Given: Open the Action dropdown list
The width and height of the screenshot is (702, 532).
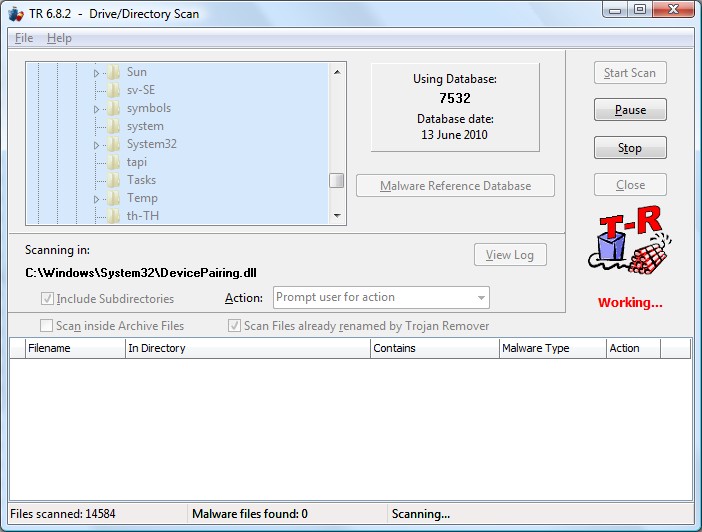Looking at the screenshot, I should point(481,298).
